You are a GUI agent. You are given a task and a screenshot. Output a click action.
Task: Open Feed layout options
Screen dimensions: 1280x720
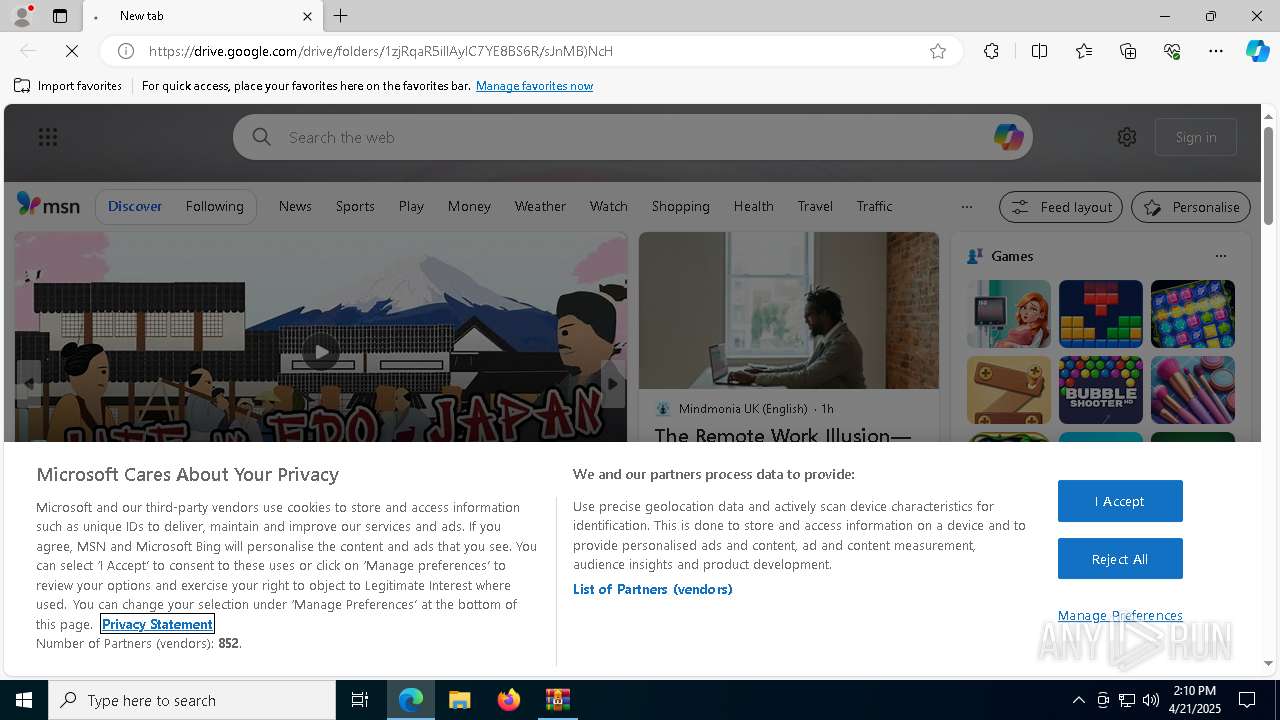[1060, 207]
